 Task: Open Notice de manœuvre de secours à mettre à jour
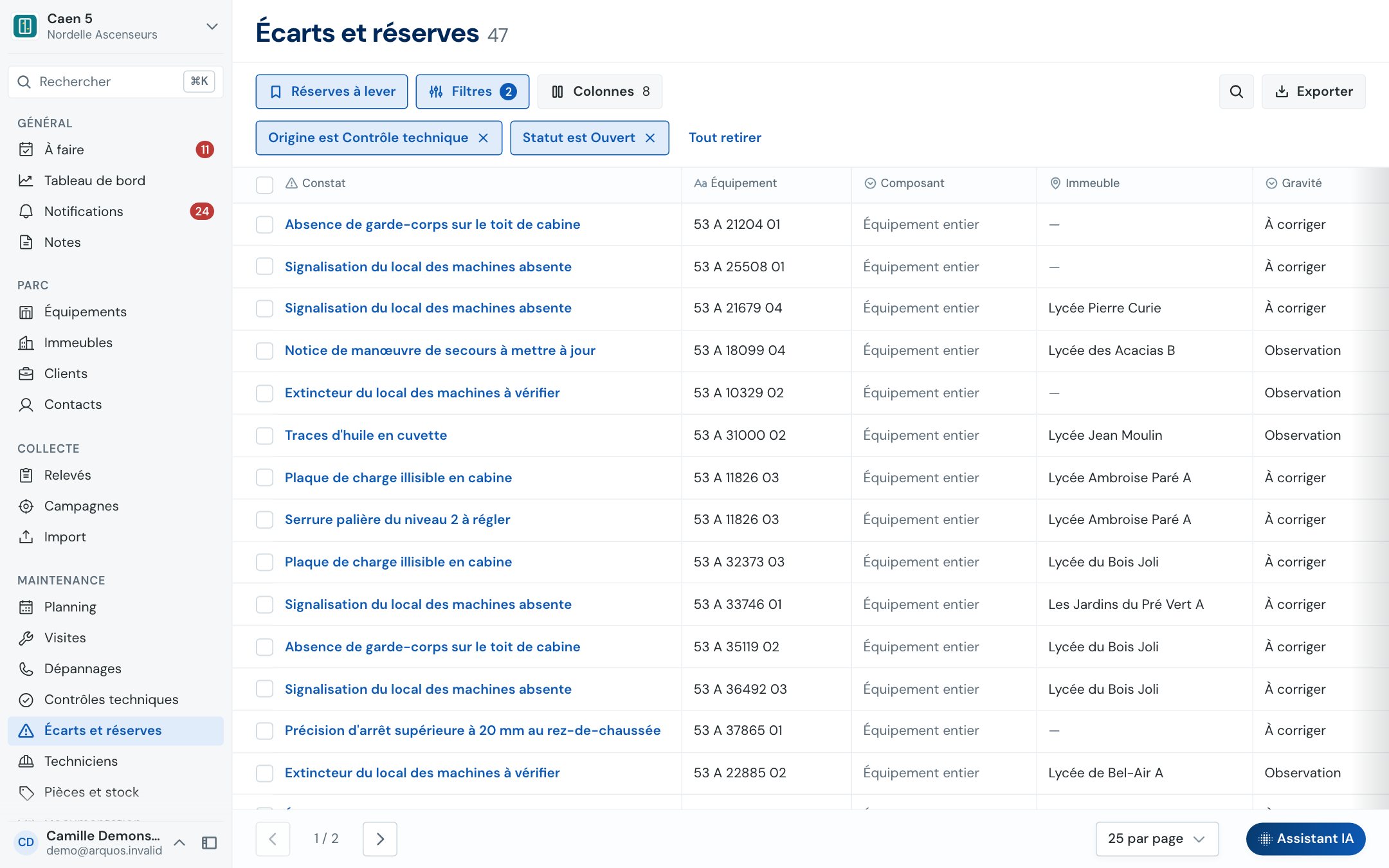coord(440,350)
